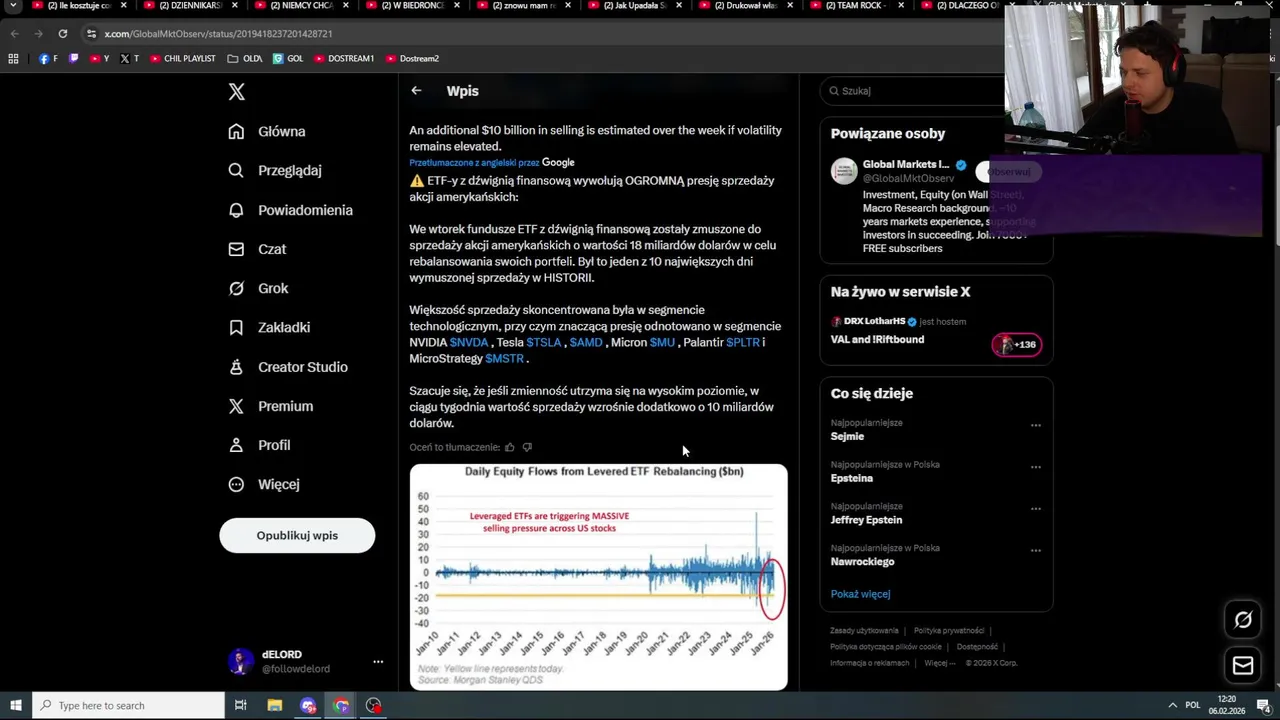Viewport: 1280px width, 720px height.
Task: Open the Twitch bookmark icon
Action: pos(73,59)
